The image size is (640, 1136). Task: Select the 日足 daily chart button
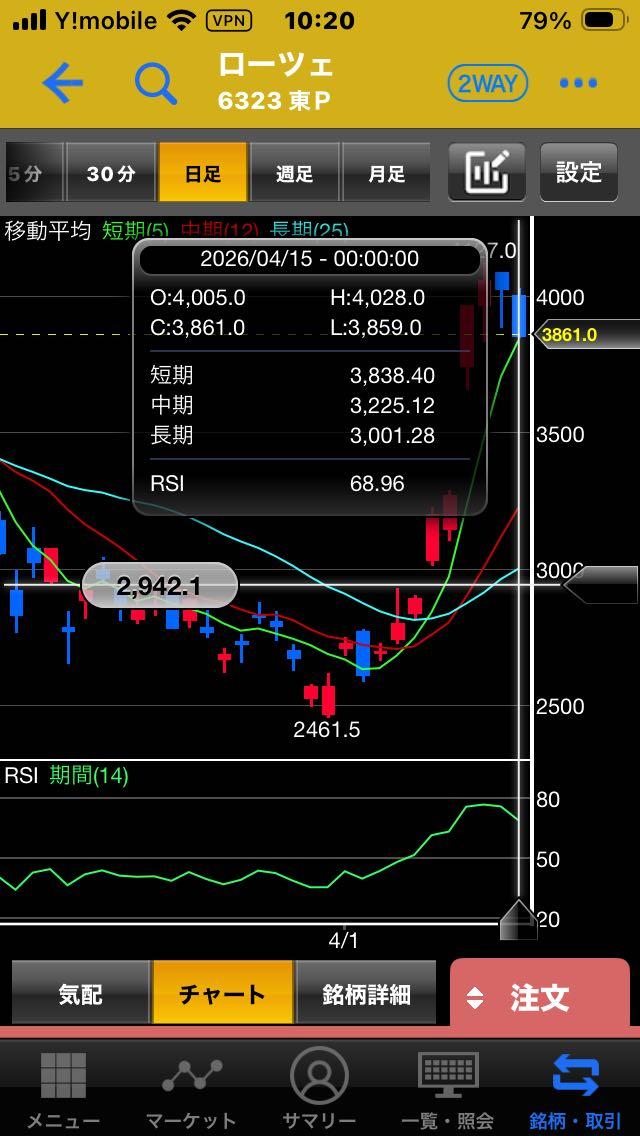pos(202,173)
